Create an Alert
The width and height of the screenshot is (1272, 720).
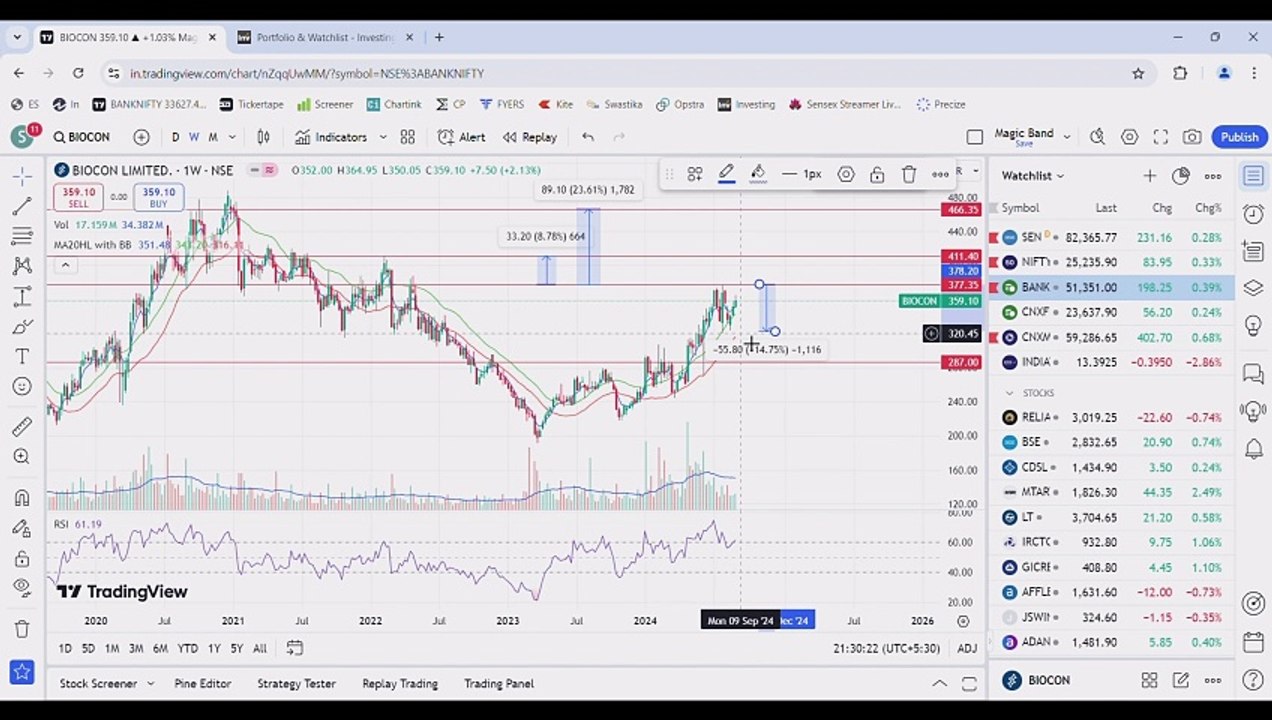point(461,137)
